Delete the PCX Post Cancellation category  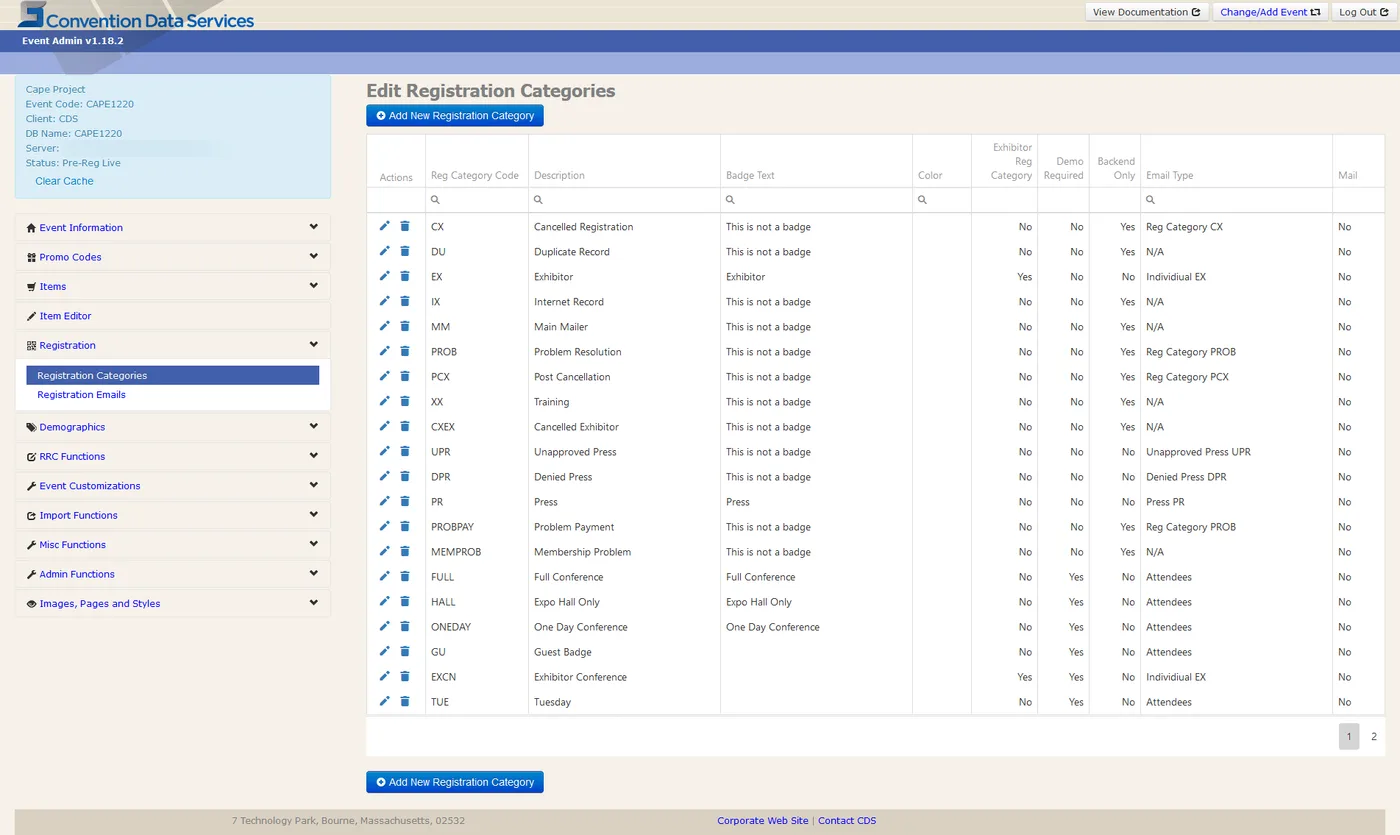click(x=405, y=376)
